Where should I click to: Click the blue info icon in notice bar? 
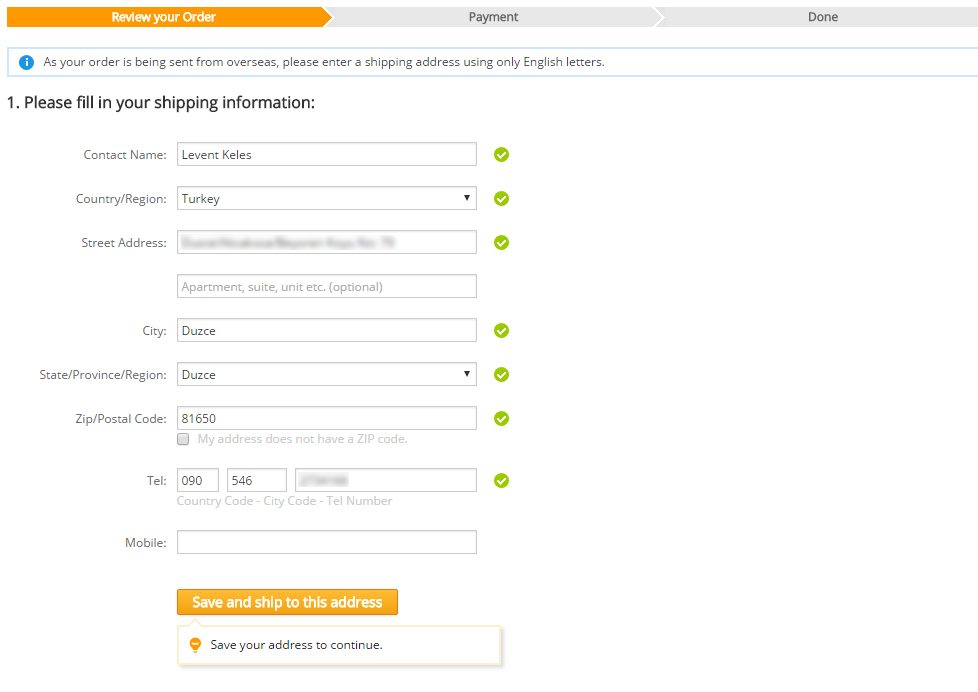point(26,62)
